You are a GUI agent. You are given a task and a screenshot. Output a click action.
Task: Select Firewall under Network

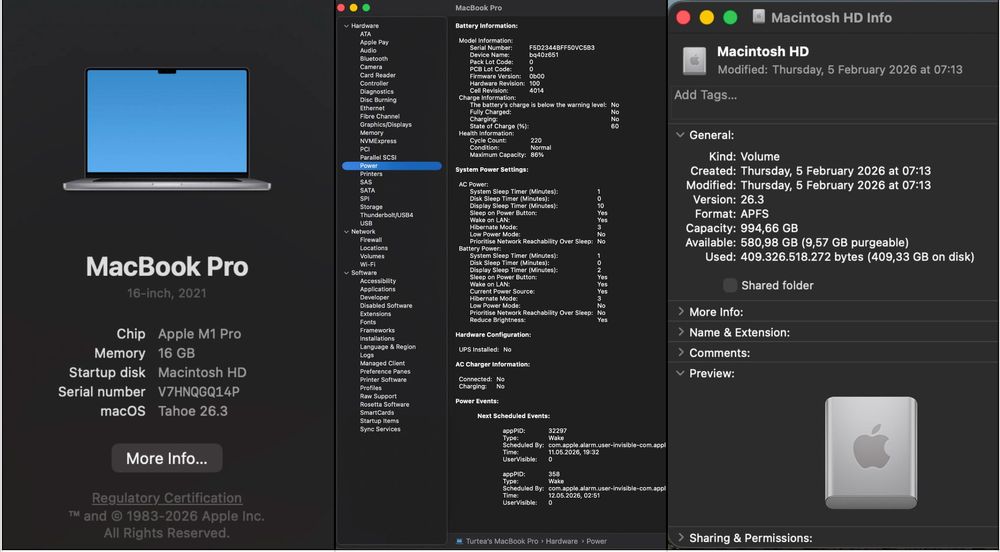(x=371, y=240)
